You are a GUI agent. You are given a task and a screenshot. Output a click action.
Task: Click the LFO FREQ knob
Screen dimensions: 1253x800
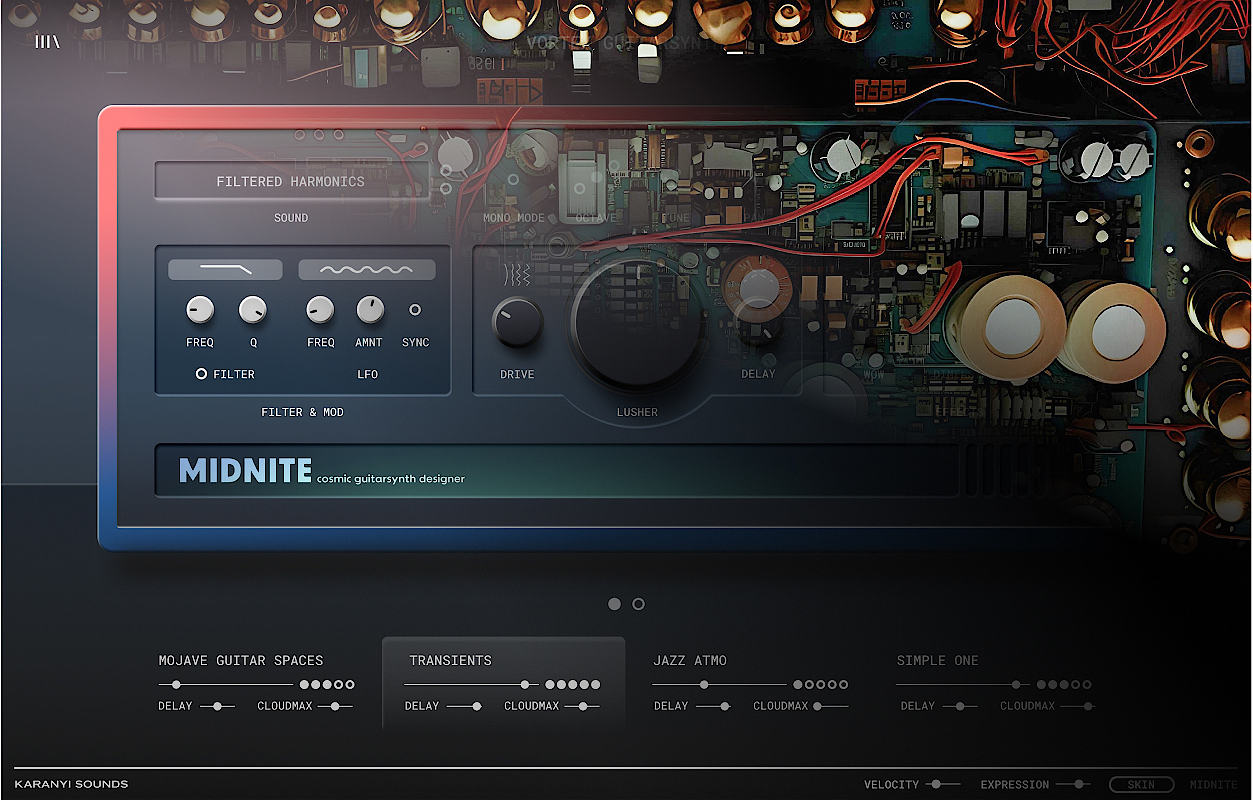[x=320, y=310]
